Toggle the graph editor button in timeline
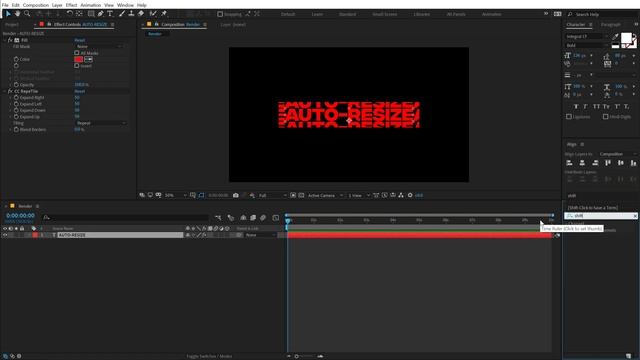This screenshot has height=360, width=640. click(276, 218)
